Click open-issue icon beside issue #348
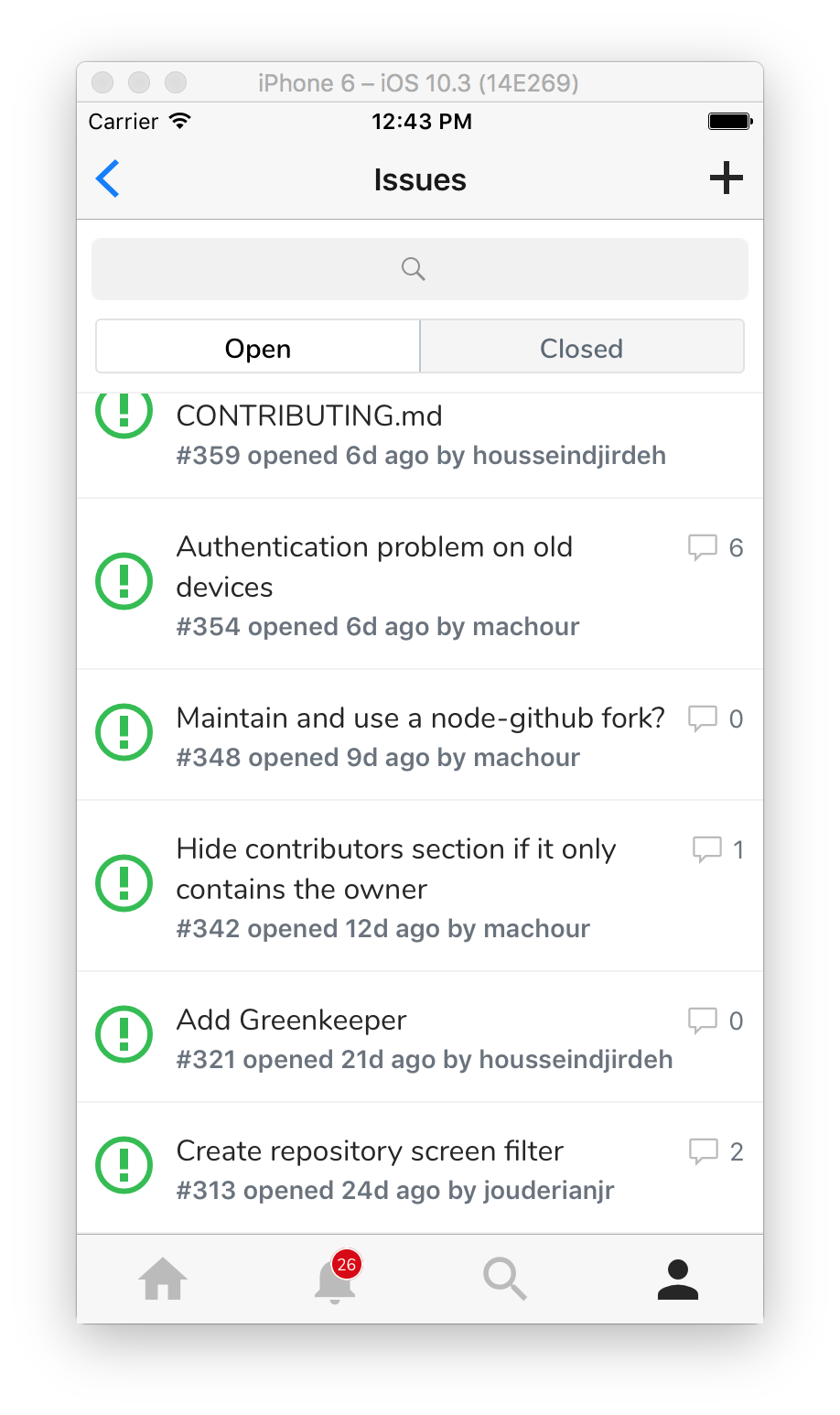840x1415 pixels. (124, 731)
